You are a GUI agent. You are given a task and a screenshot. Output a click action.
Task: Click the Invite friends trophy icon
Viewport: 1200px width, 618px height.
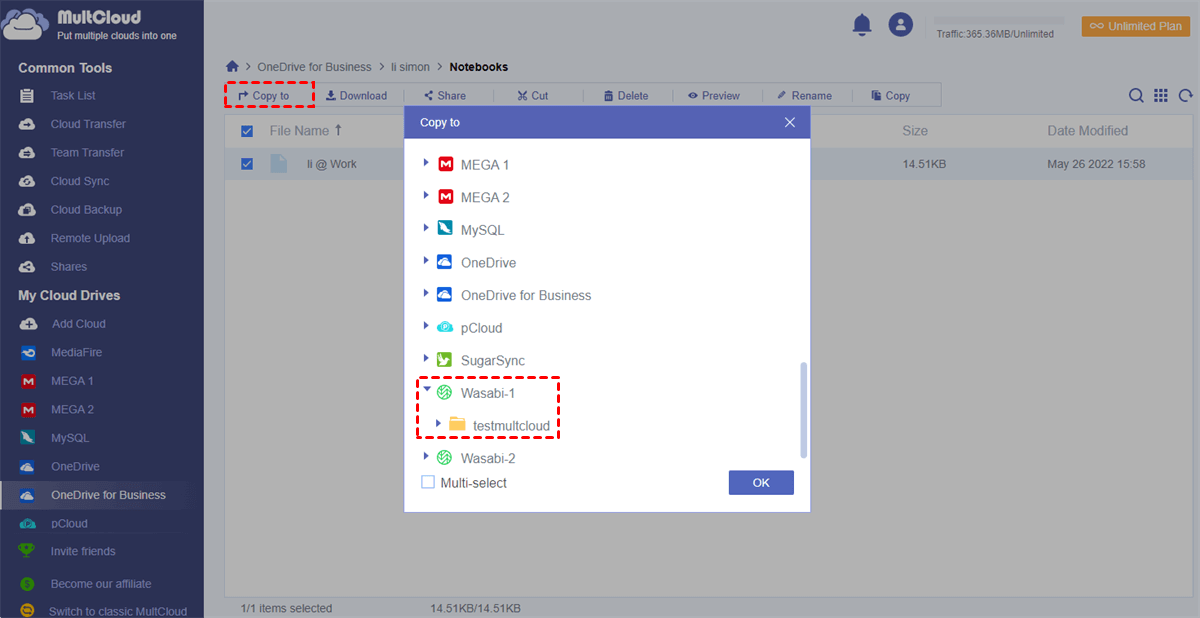[x=29, y=551]
